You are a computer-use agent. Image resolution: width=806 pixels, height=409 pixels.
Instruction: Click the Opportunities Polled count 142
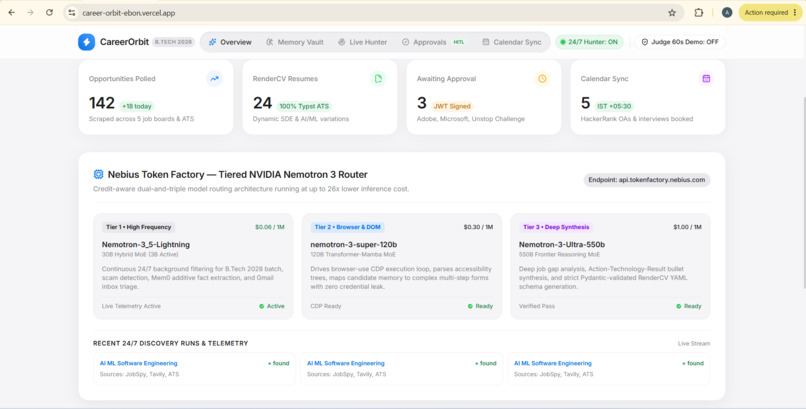tap(102, 103)
